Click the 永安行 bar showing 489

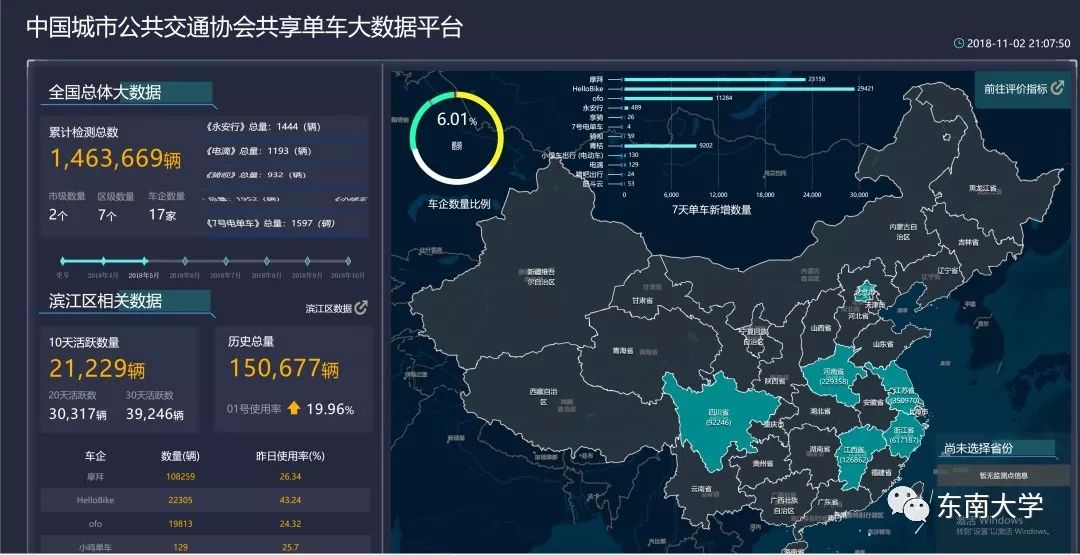click(625, 108)
